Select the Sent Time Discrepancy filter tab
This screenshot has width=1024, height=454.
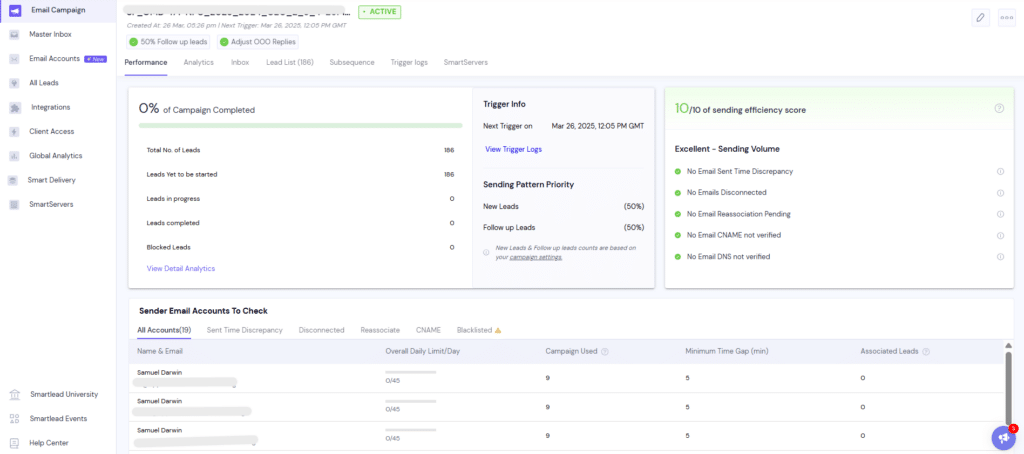[245, 331]
